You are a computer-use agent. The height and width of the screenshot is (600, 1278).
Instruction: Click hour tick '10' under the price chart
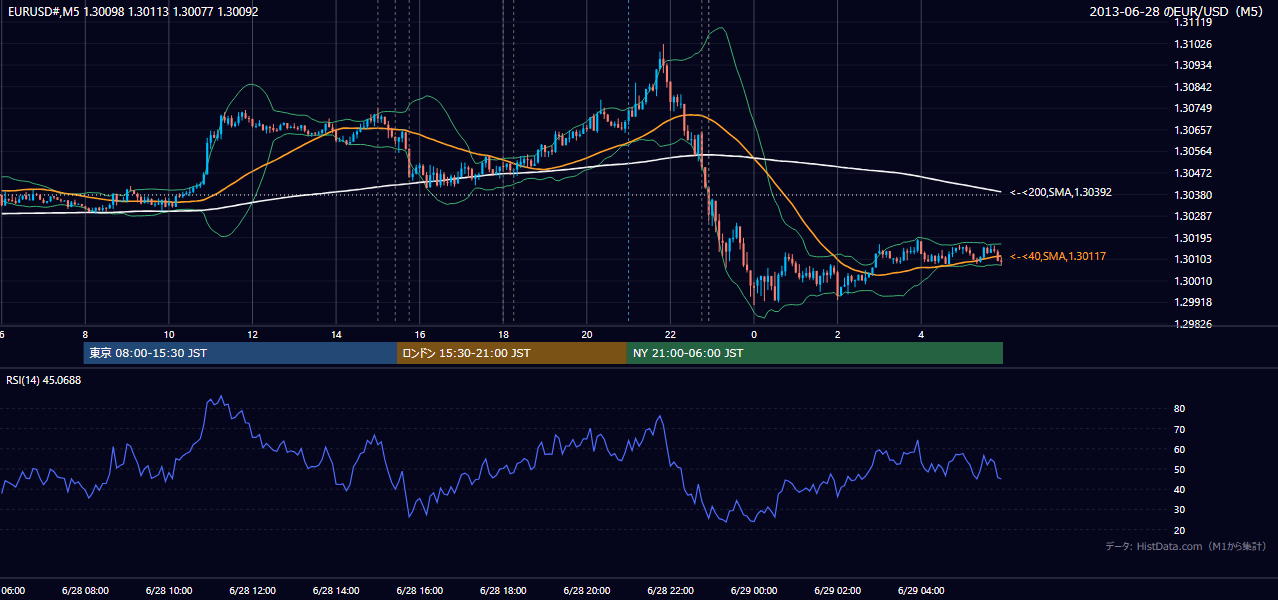click(x=168, y=334)
